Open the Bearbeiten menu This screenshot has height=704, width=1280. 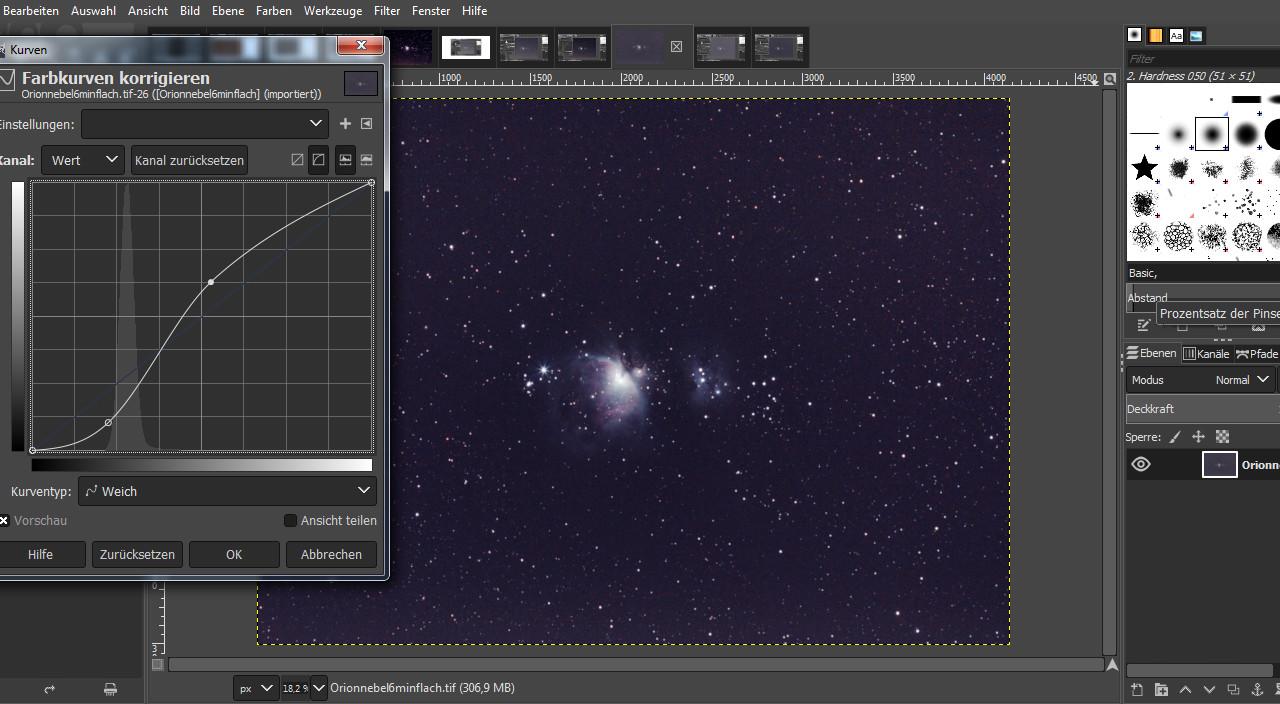tap(30, 10)
